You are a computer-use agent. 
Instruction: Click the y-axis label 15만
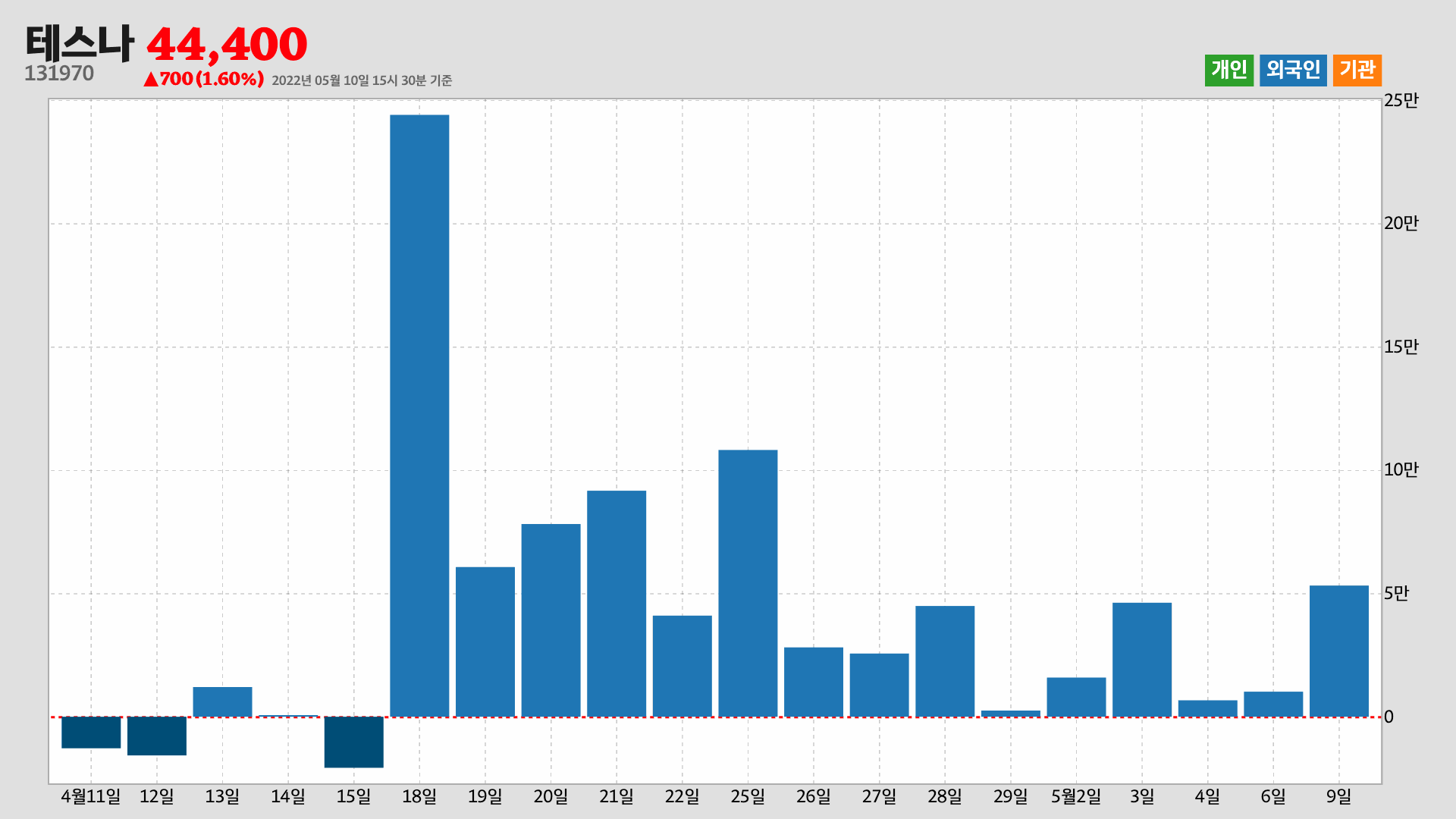click(x=1401, y=347)
